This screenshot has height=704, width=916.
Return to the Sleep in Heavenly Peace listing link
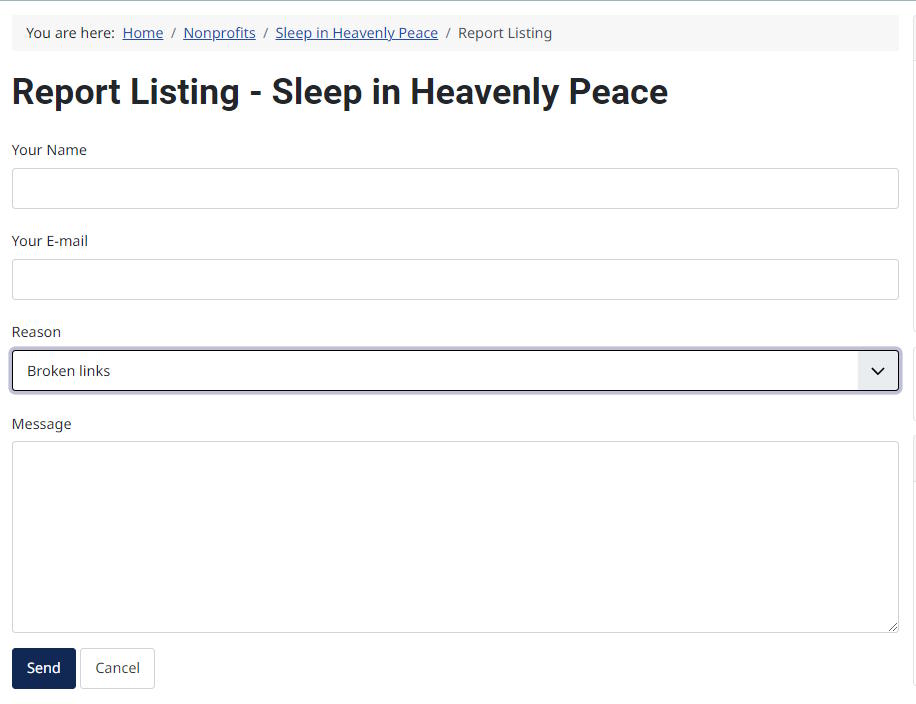point(356,33)
